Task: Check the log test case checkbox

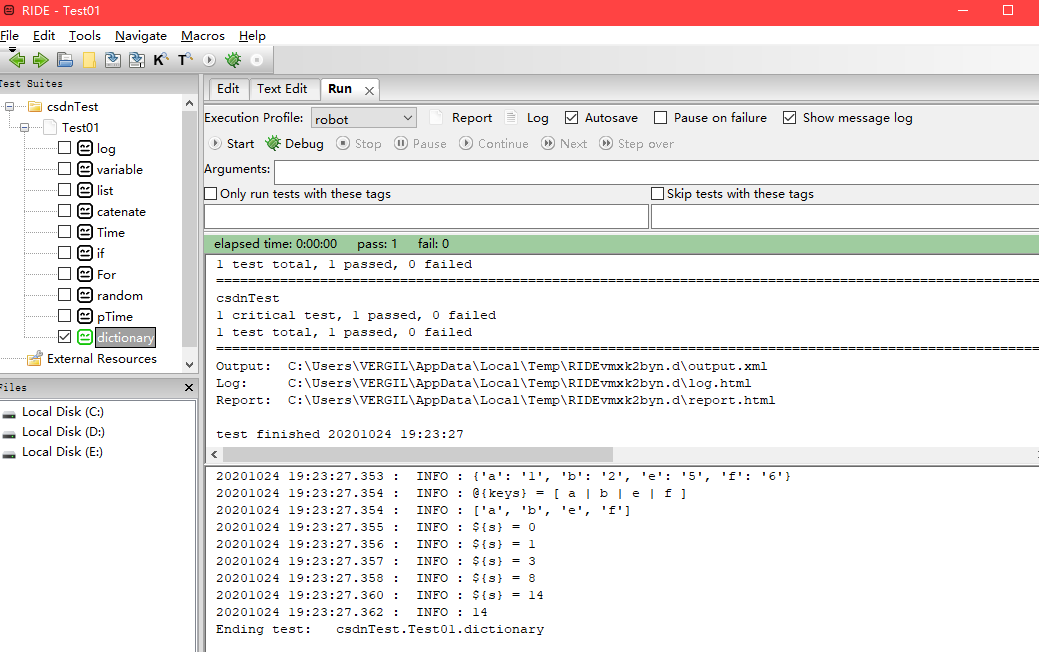Action: click(x=64, y=148)
